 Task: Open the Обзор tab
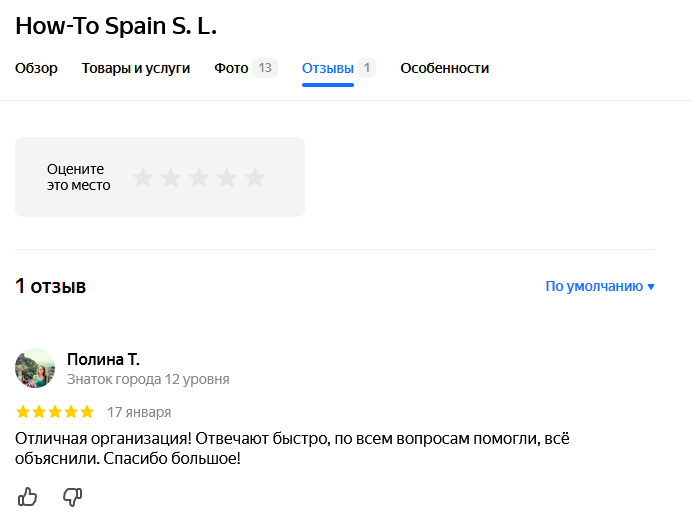coord(36,68)
